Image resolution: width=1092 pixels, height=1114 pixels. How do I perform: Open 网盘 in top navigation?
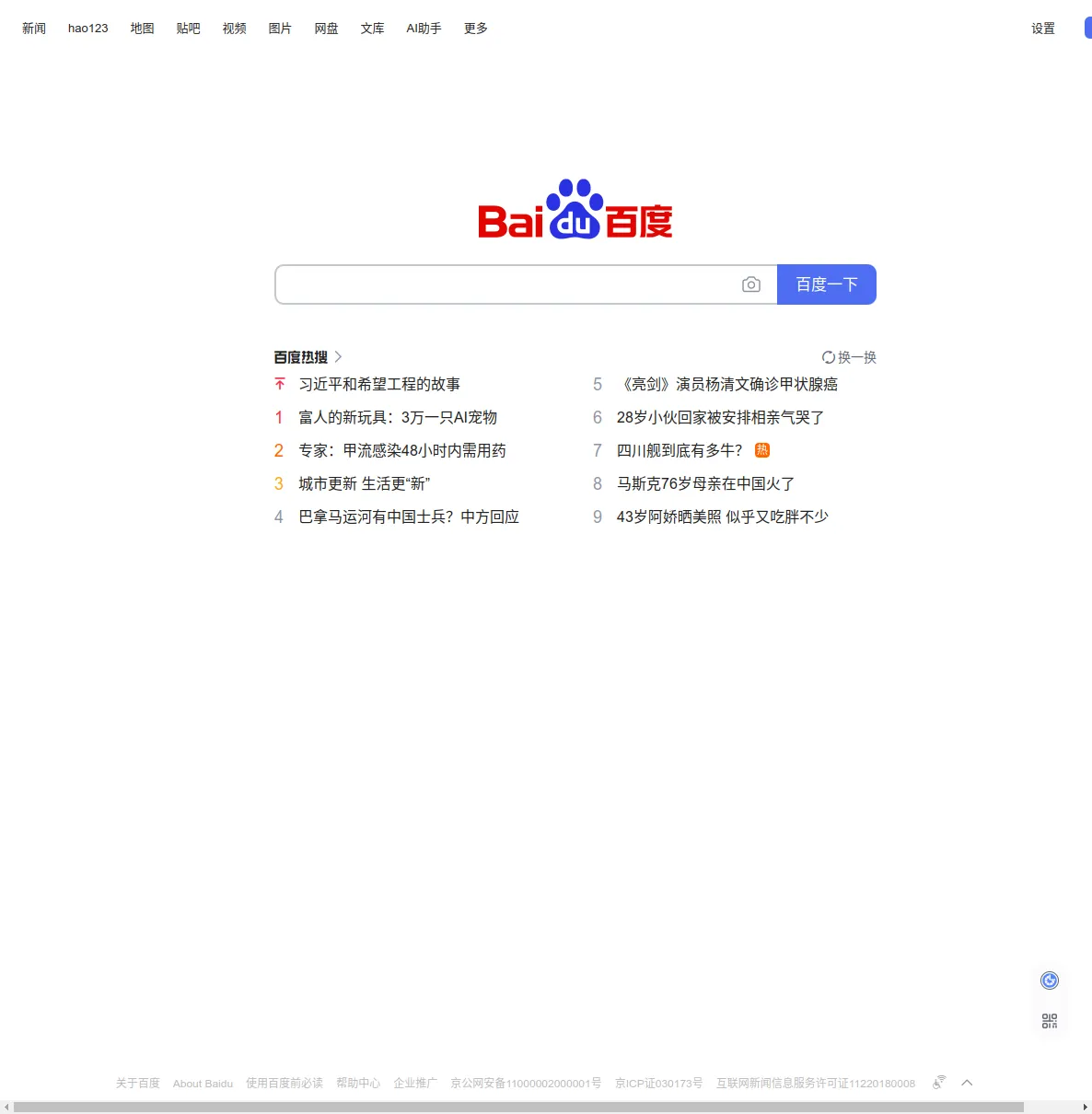click(x=327, y=29)
